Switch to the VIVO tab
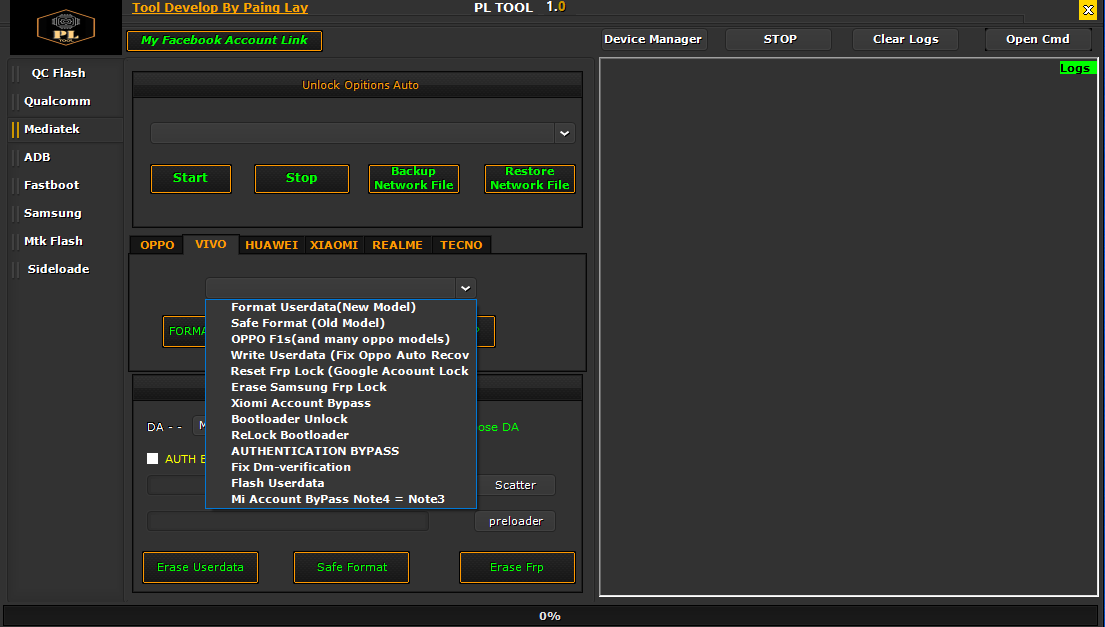This screenshot has width=1105, height=627. [211, 244]
